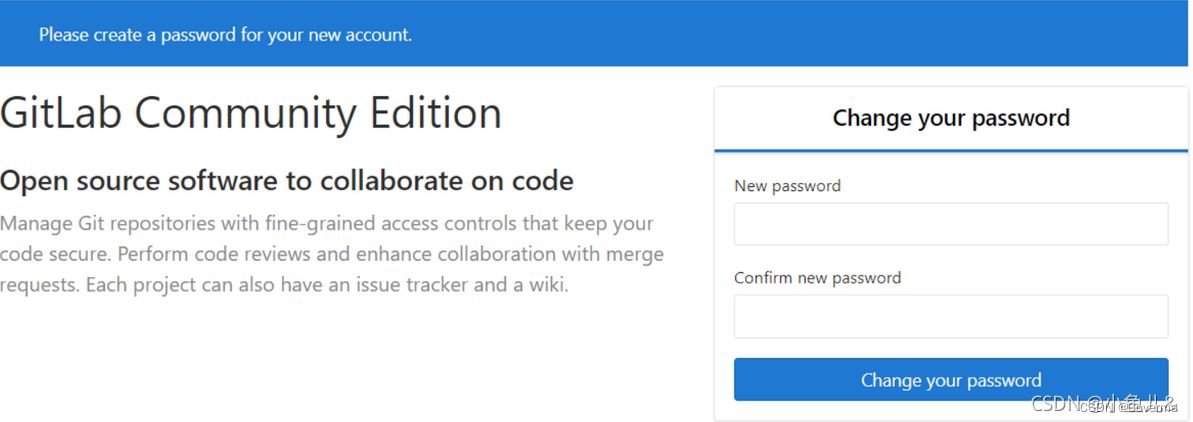This screenshot has width=1193, height=422.
Task: Click the New password label
Action: coord(787,186)
